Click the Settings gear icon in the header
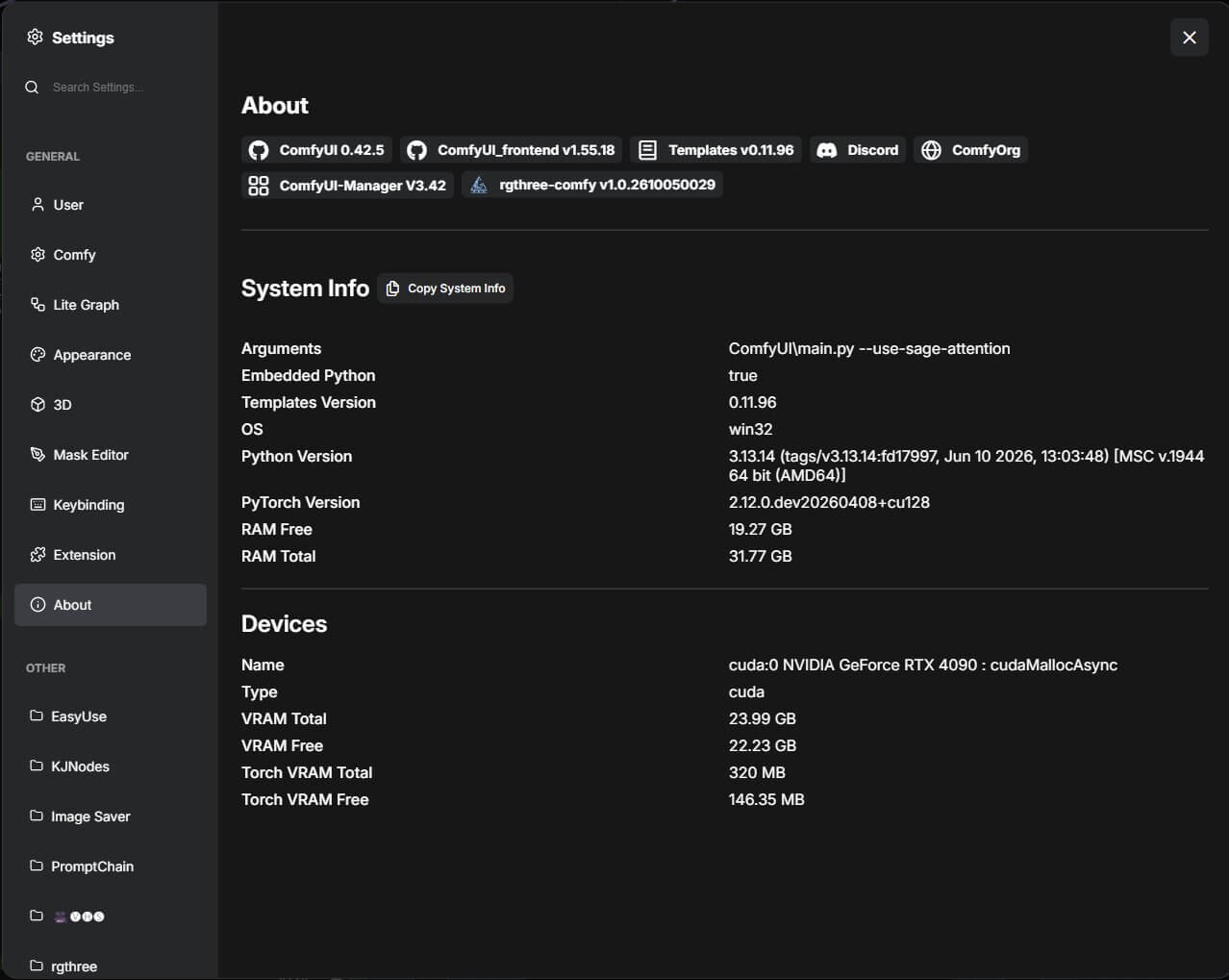 click(x=35, y=37)
